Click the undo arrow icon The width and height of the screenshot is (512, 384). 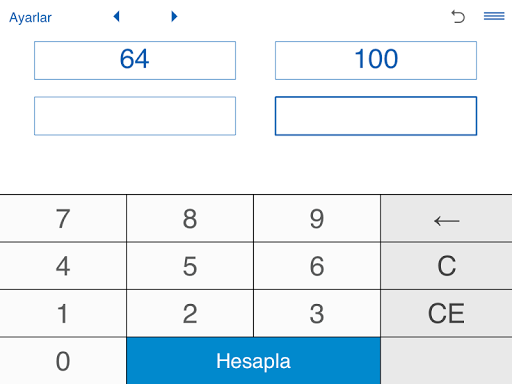pyautogui.click(x=458, y=16)
